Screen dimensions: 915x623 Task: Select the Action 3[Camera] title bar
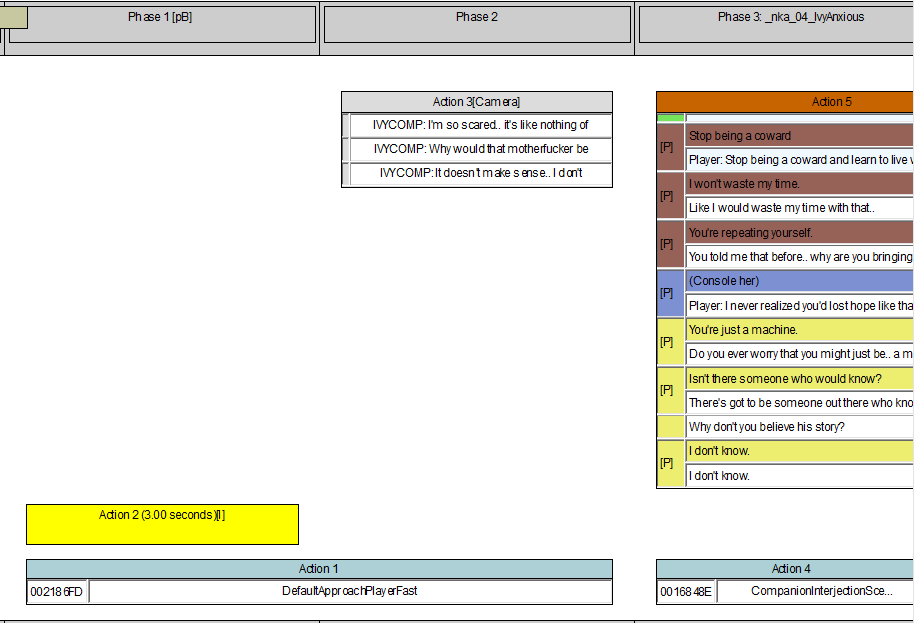pos(477,102)
